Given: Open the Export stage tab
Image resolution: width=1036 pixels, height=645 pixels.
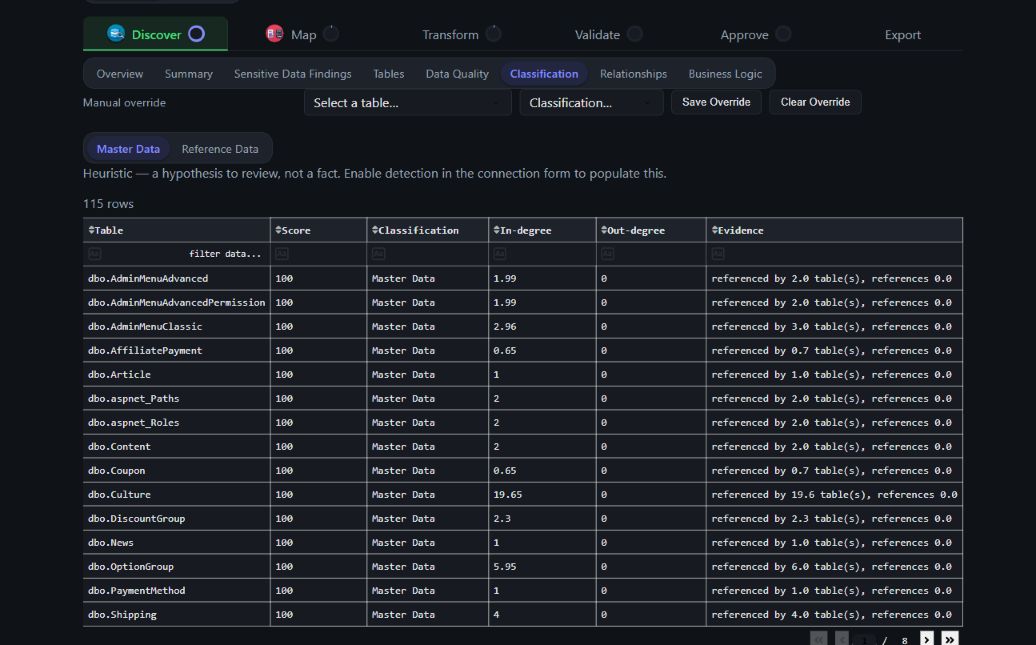Looking at the screenshot, I should [x=903, y=34].
